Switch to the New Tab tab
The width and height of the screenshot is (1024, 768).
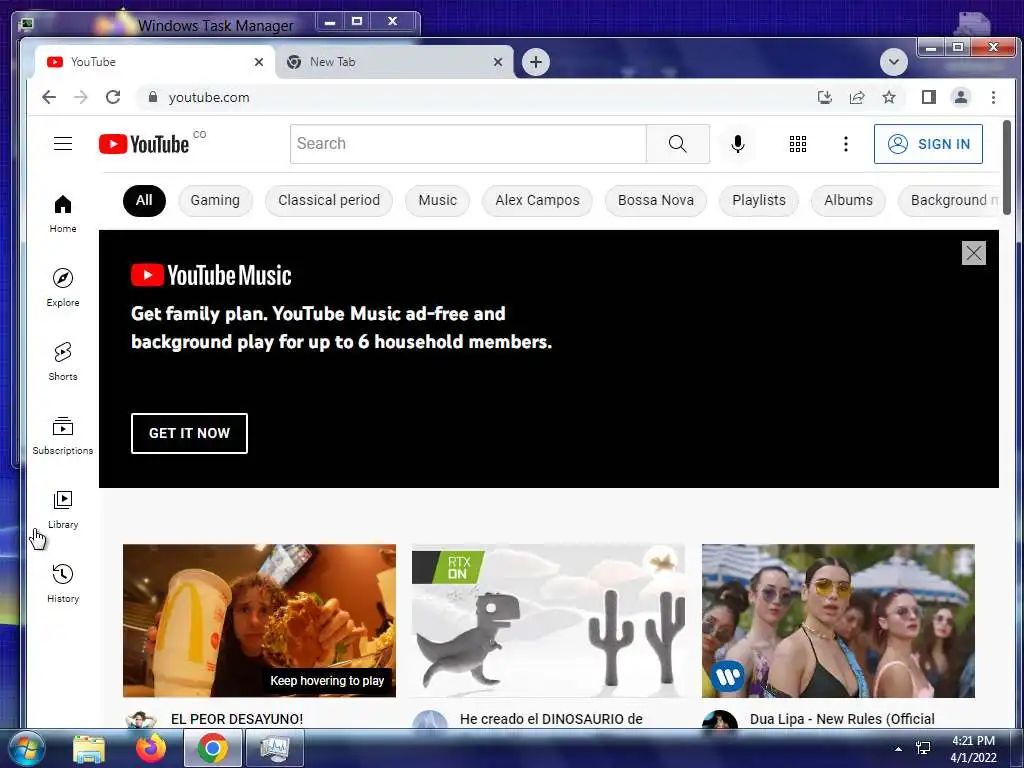pos(394,62)
